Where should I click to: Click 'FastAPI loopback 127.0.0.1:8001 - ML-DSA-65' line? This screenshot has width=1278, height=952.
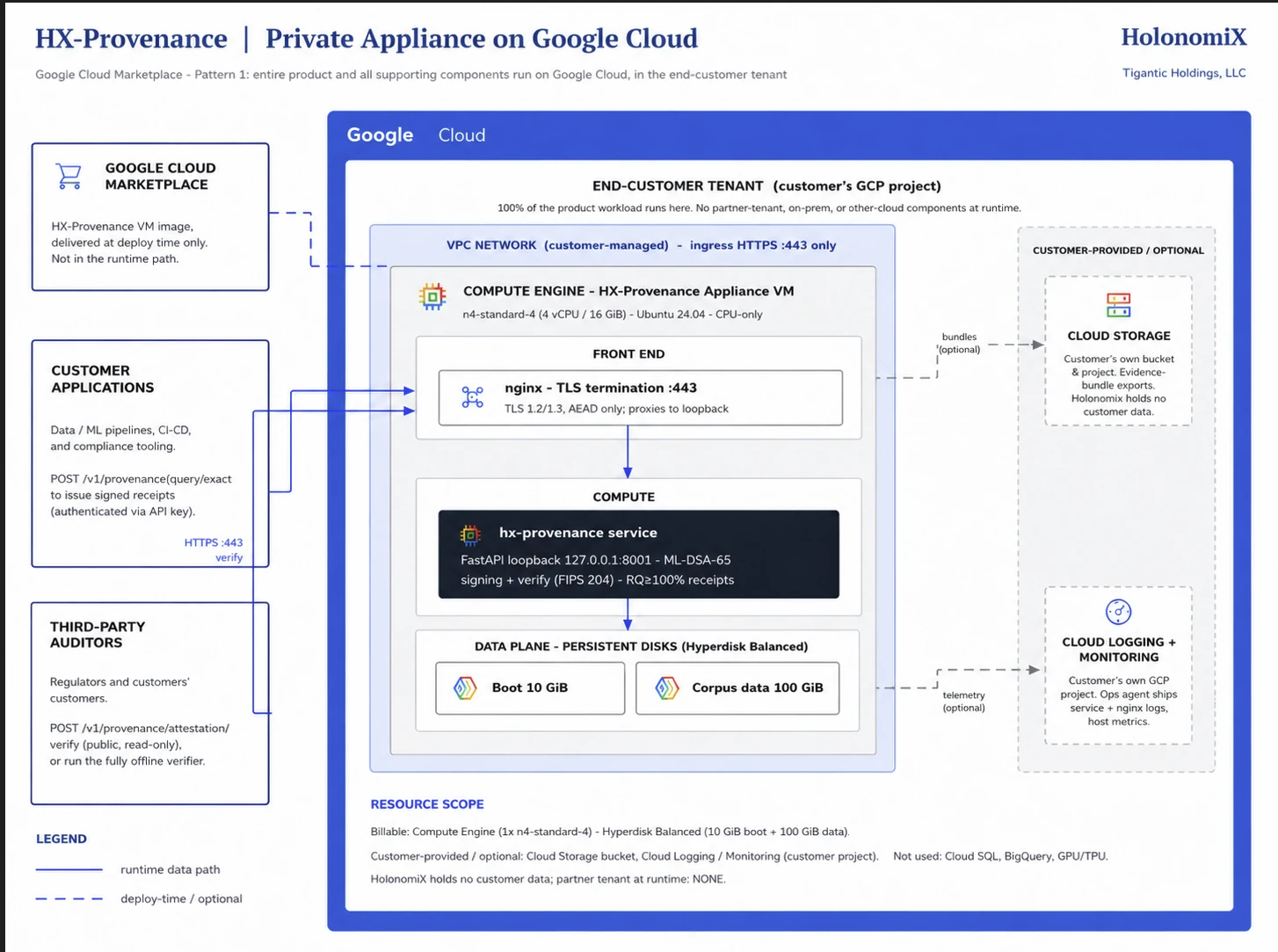tap(596, 560)
